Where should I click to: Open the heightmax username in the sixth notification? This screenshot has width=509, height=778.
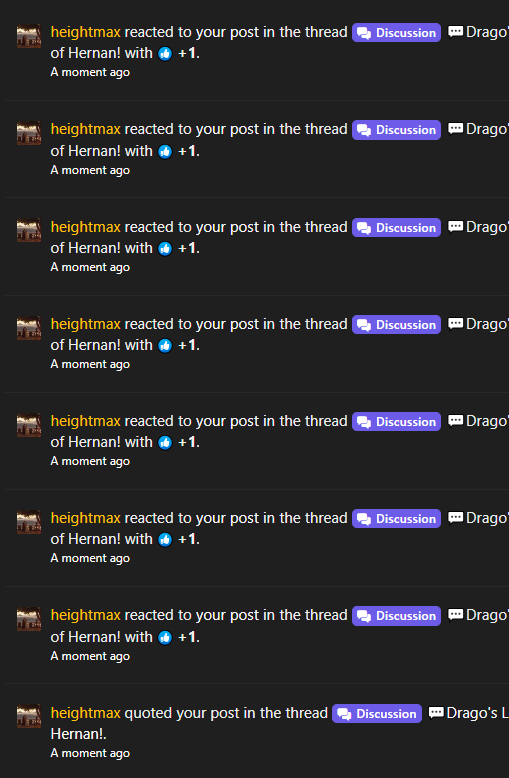[x=85, y=518]
